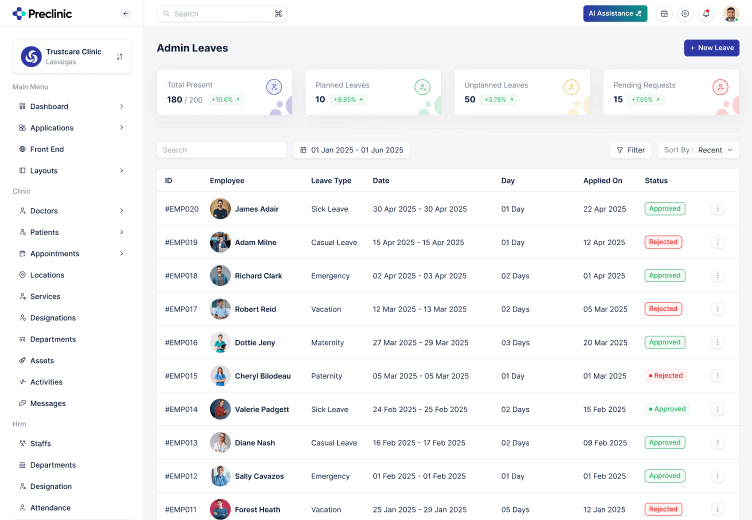
Task: Open the actions menu for Cheryl Bilodeau
Action: [x=717, y=376]
